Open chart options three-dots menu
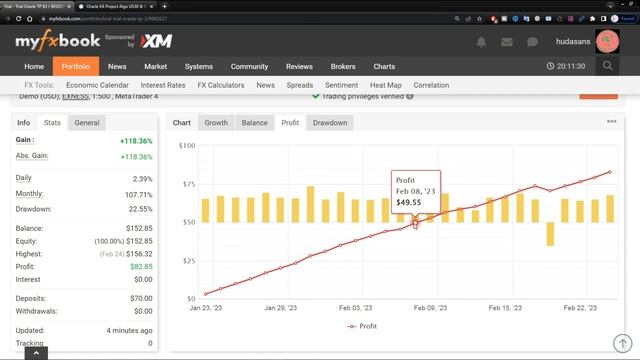Viewport: 640px width, 360px height. tap(611, 122)
